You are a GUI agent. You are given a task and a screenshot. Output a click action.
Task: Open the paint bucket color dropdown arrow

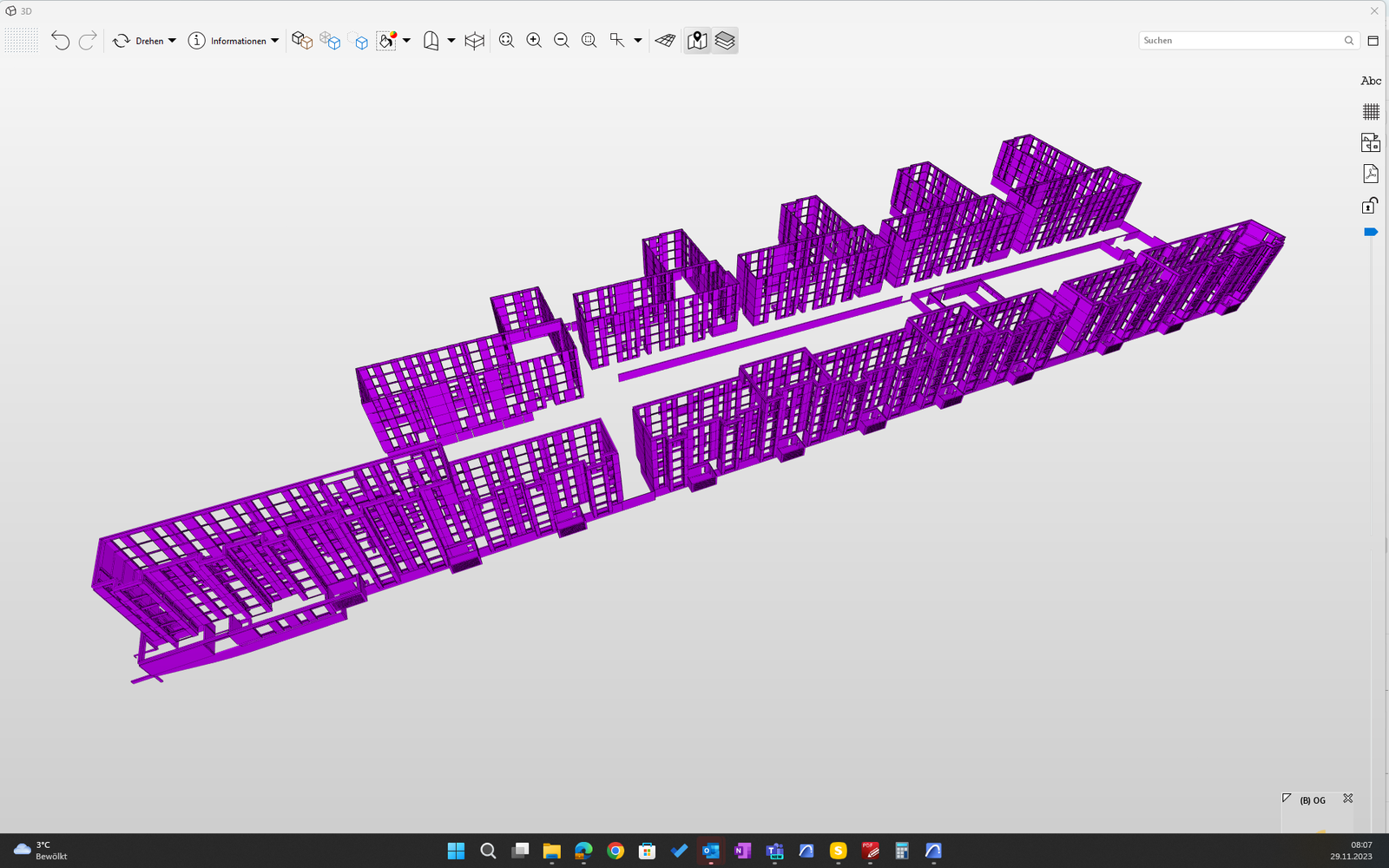click(x=406, y=41)
